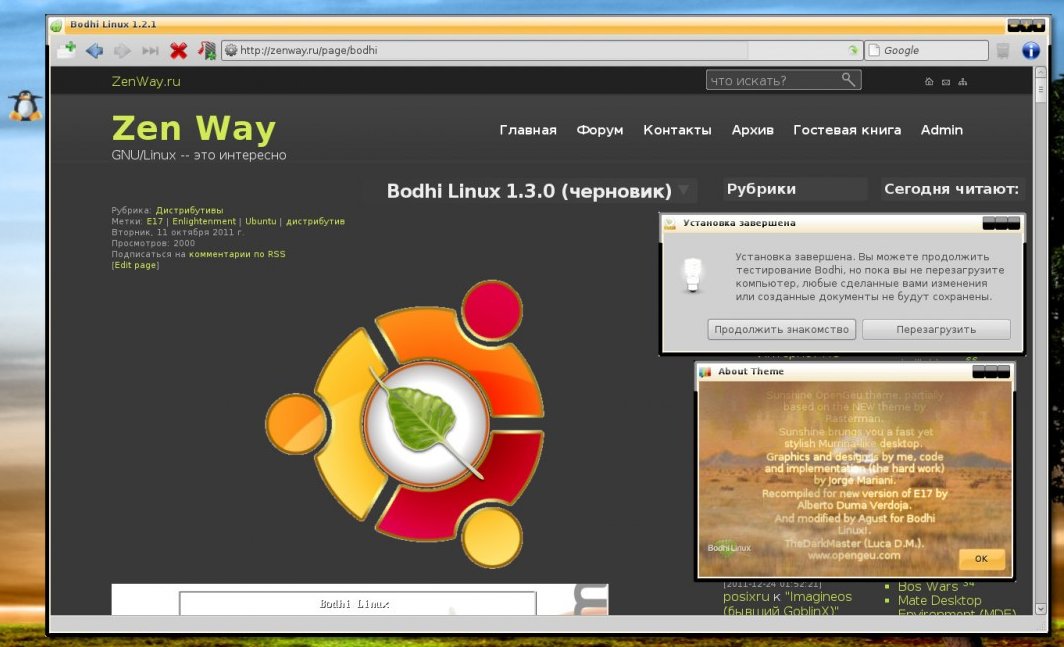Open the Архив menu item
The width and height of the screenshot is (1064, 647).
coord(753,130)
